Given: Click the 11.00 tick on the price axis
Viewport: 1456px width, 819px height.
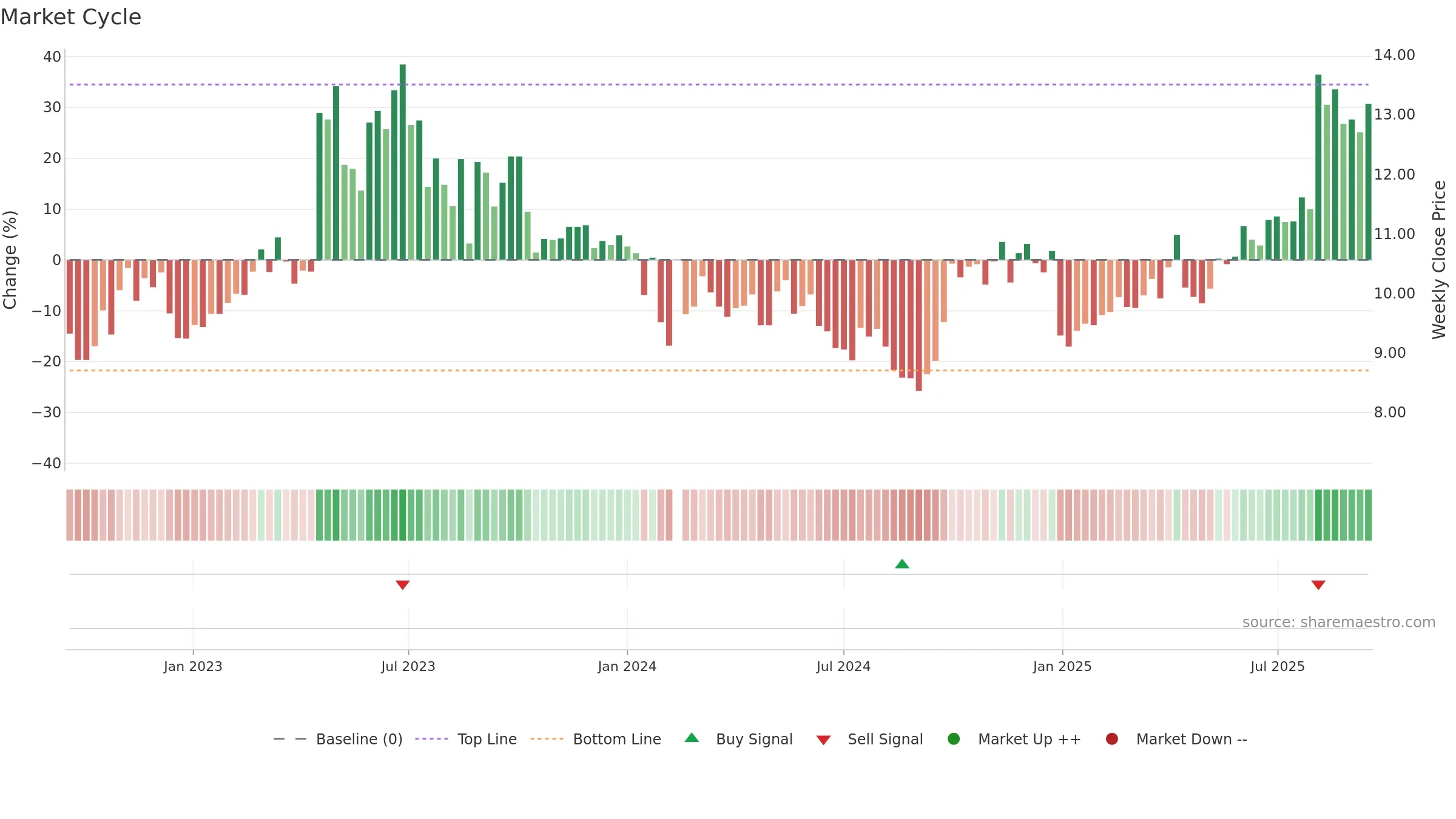Looking at the screenshot, I should coord(1395,234).
